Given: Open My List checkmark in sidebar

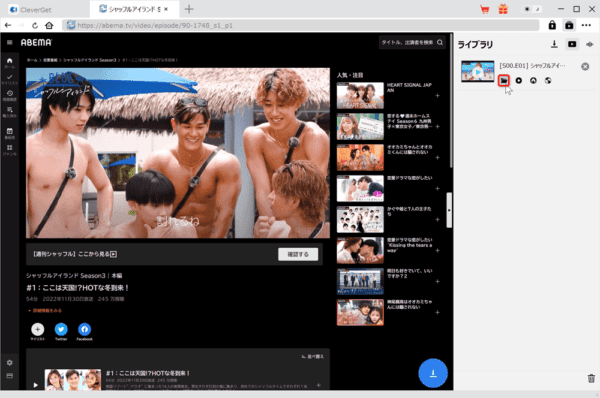Looking at the screenshot, I should [10, 79].
